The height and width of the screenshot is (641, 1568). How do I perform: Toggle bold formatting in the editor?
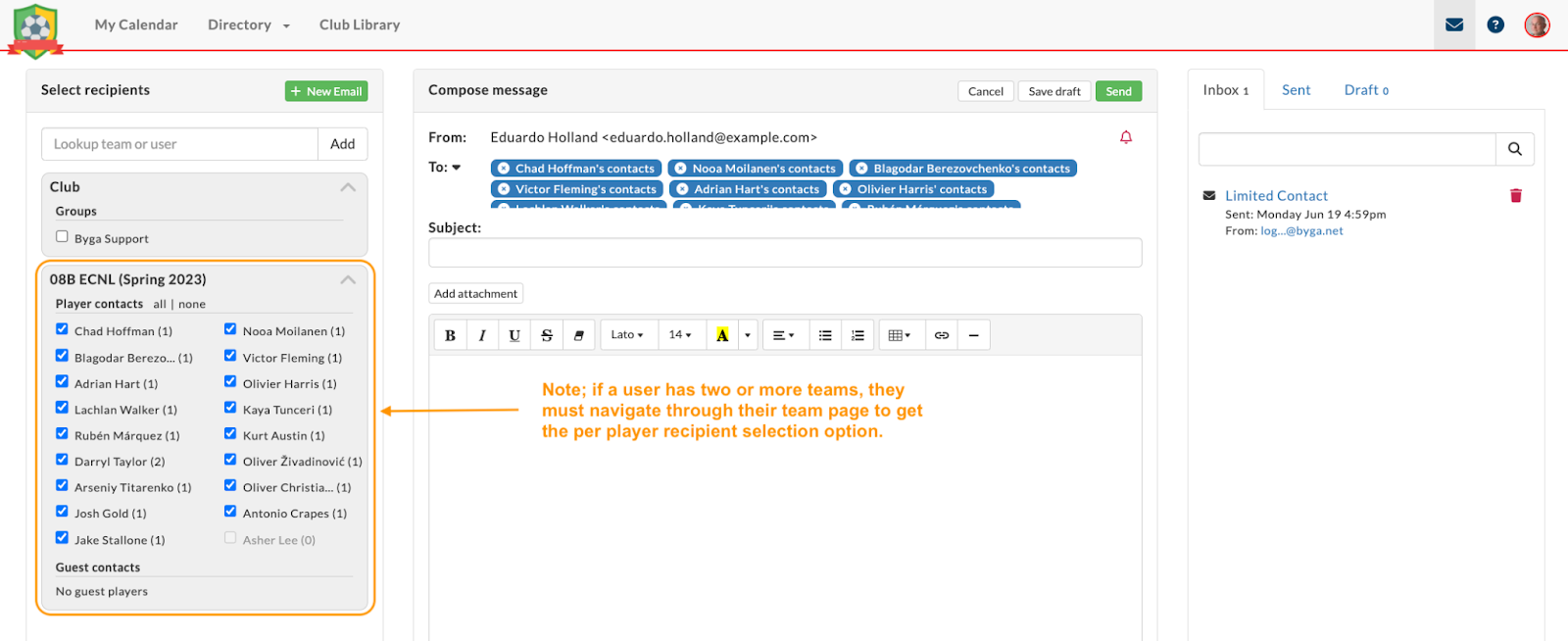click(x=450, y=335)
